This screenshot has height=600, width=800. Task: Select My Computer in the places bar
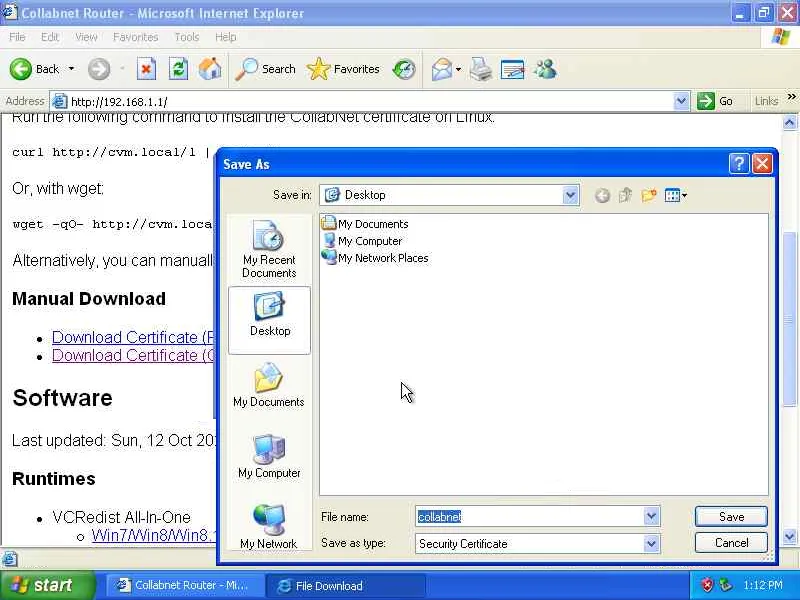[x=269, y=457]
